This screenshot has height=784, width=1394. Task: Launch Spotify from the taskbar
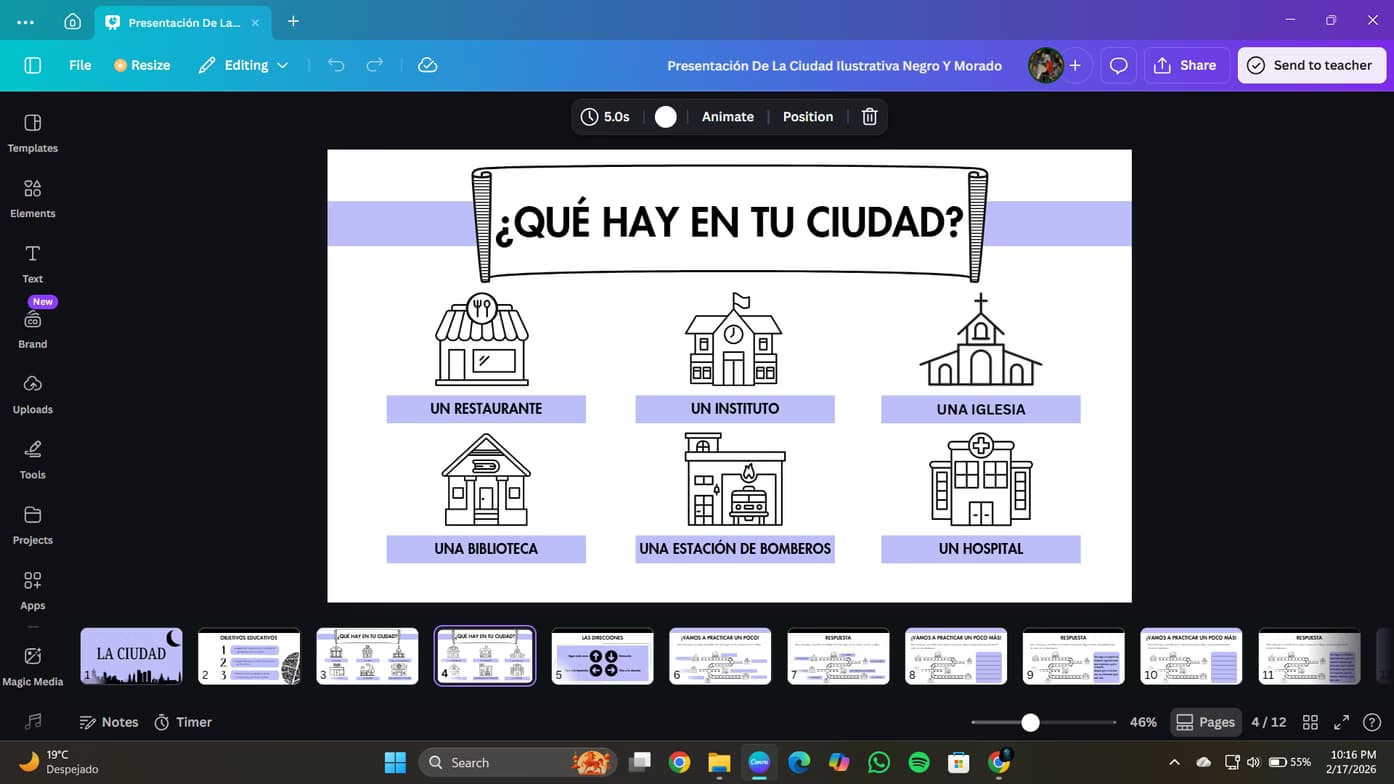pos(918,762)
